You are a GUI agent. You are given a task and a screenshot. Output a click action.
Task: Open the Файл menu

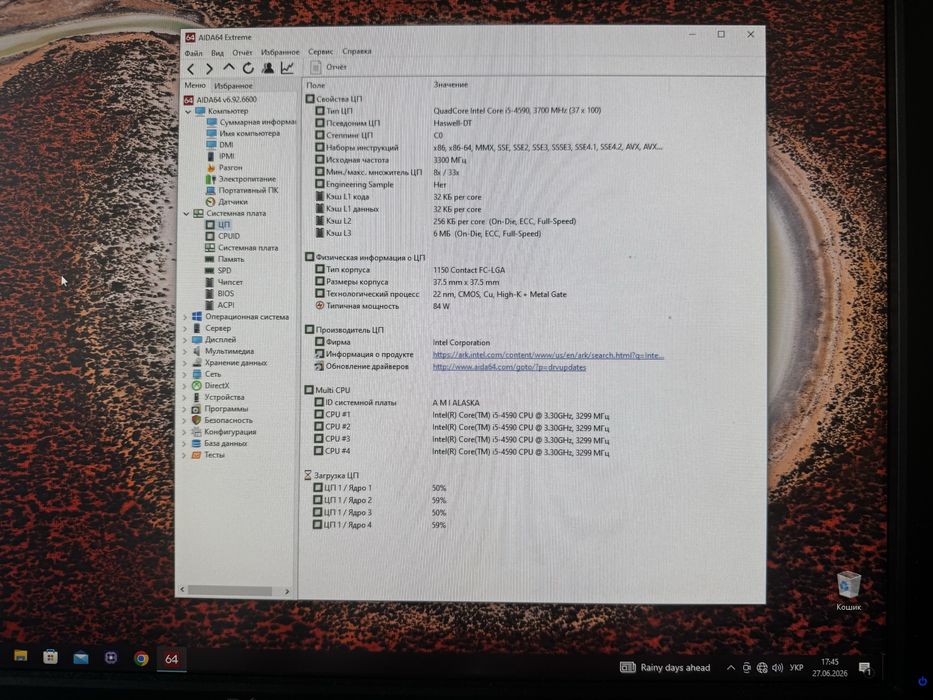[193, 53]
